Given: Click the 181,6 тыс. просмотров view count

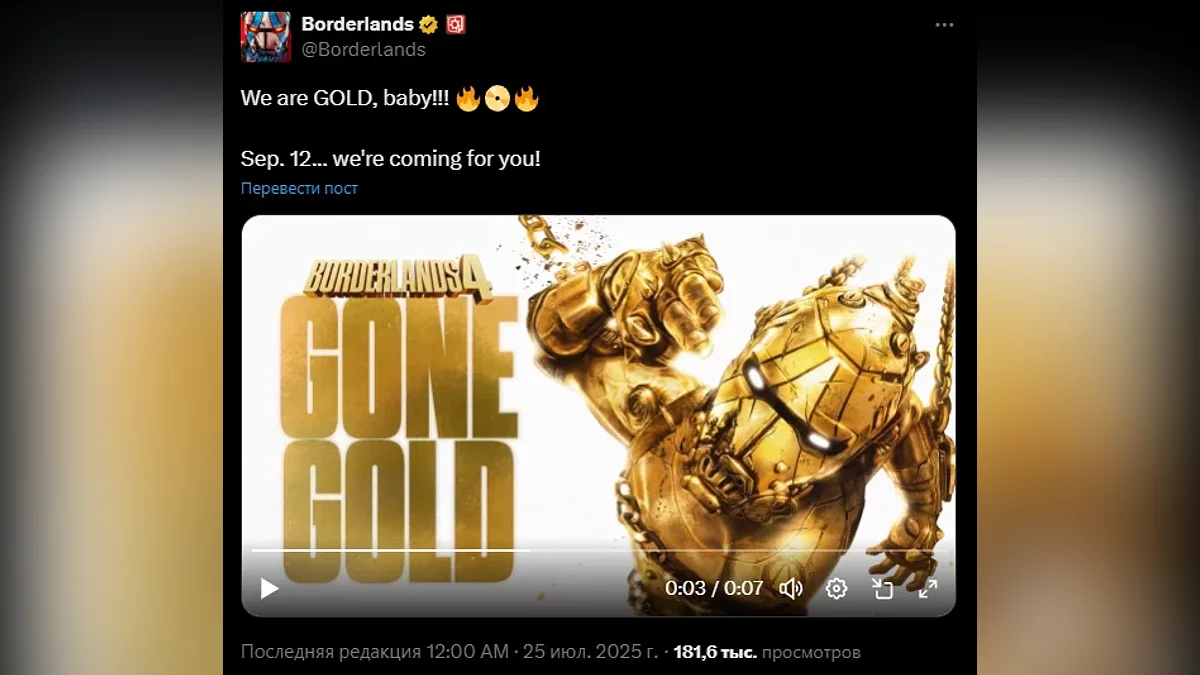Looking at the screenshot, I should pyautogui.click(x=767, y=652).
